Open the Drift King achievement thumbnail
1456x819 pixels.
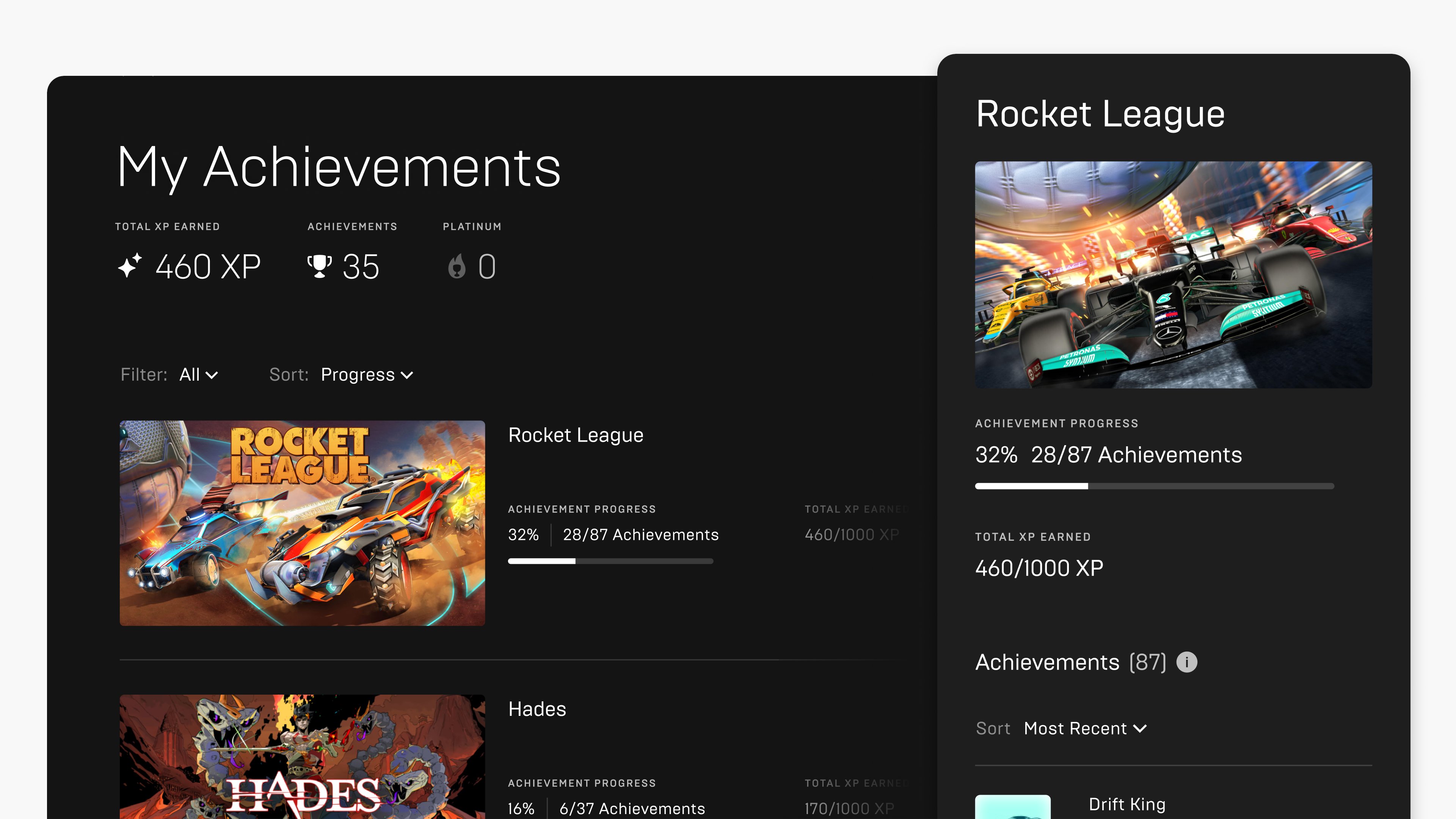click(x=1013, y=807)
